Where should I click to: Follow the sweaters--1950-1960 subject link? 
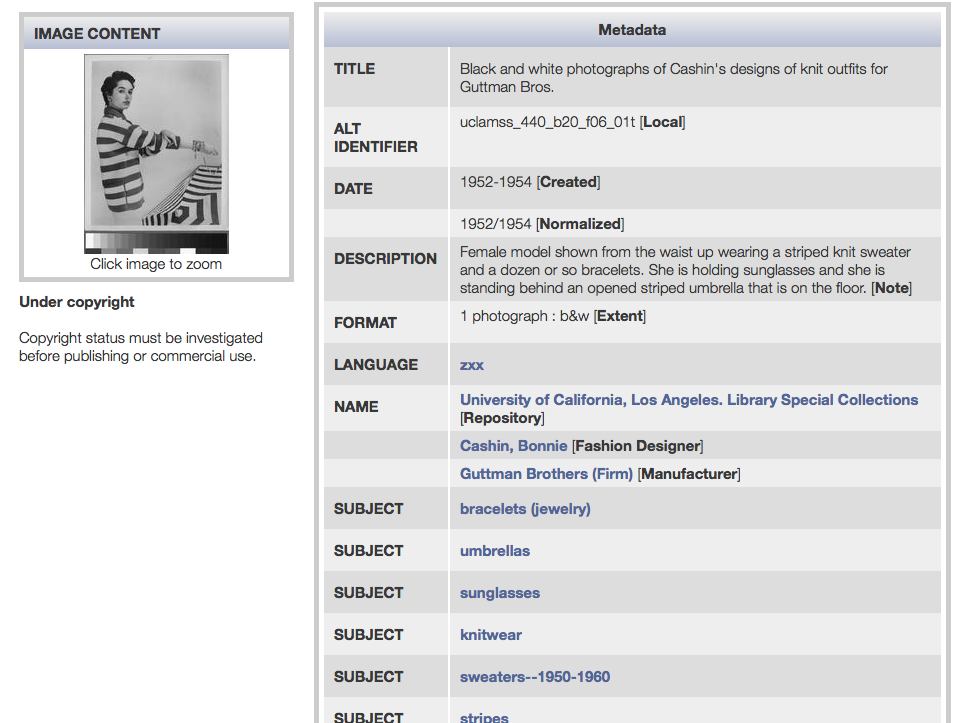[x=535, y=677]
